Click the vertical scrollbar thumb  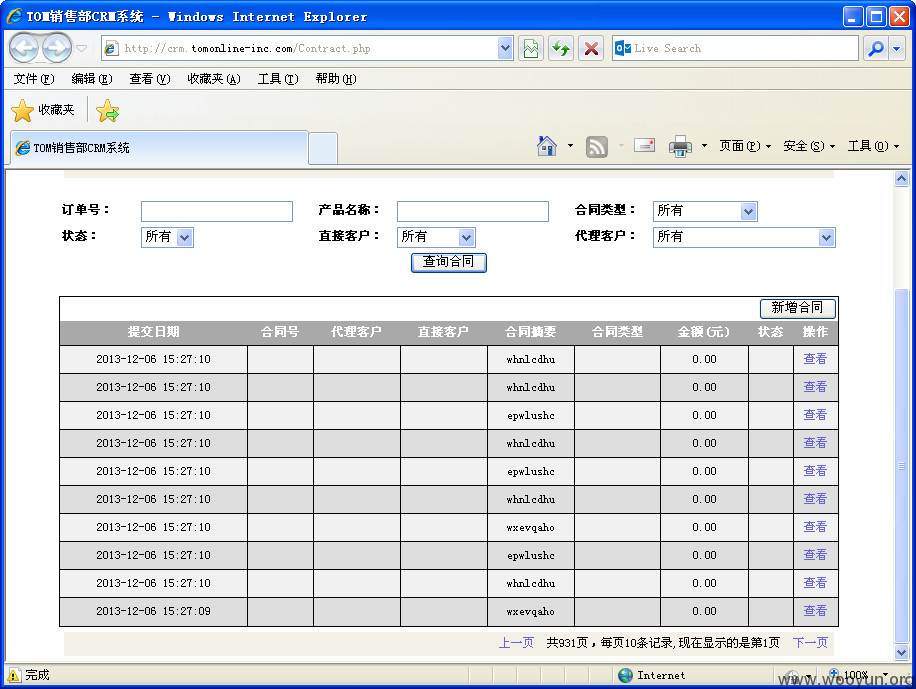(x=901, y=466)
